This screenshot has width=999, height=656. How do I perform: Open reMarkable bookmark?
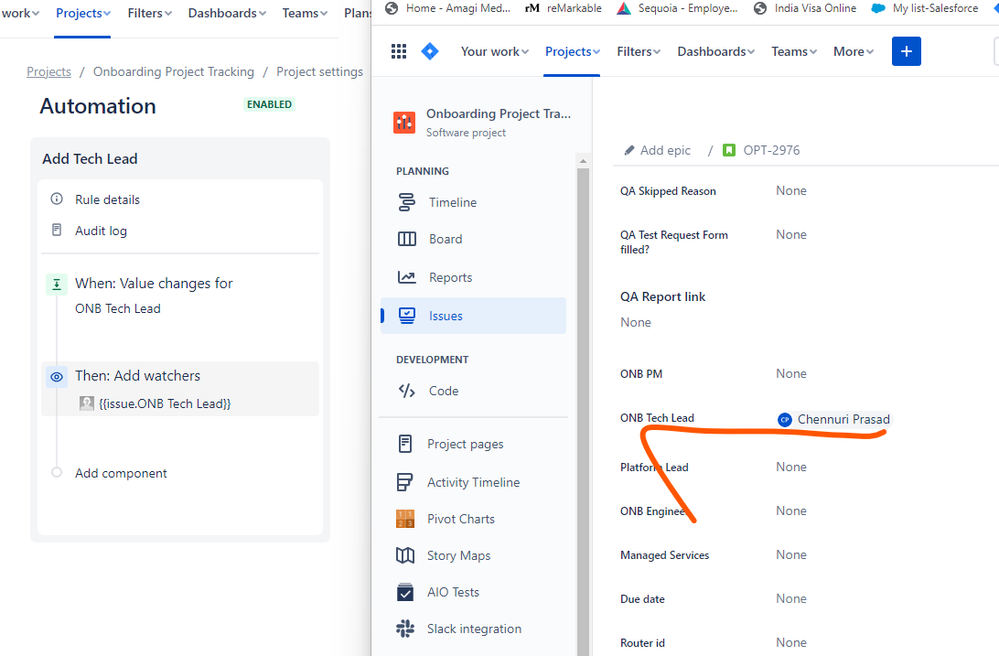[x=563, y=8]
